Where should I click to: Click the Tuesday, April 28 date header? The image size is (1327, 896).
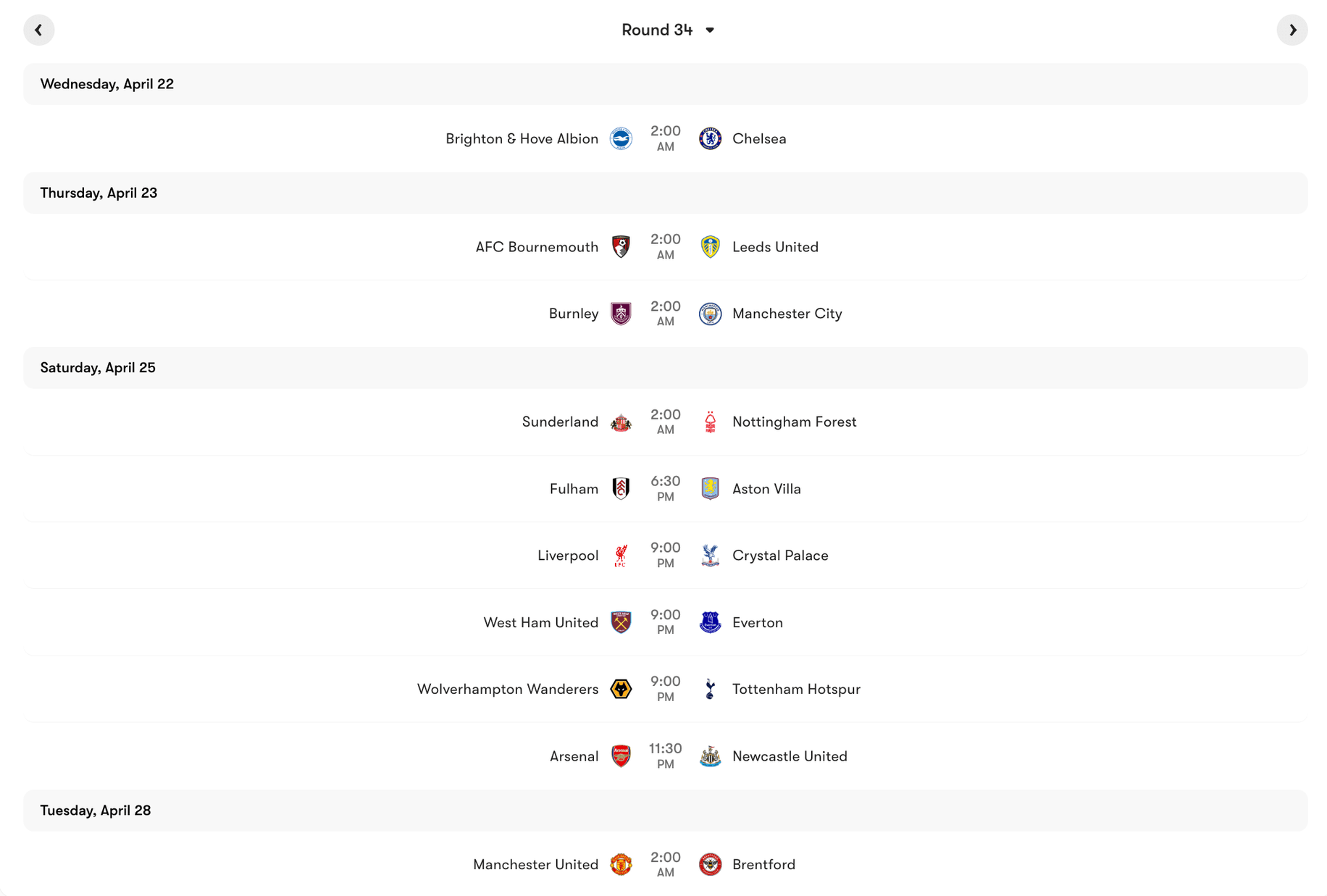point(96,811)
